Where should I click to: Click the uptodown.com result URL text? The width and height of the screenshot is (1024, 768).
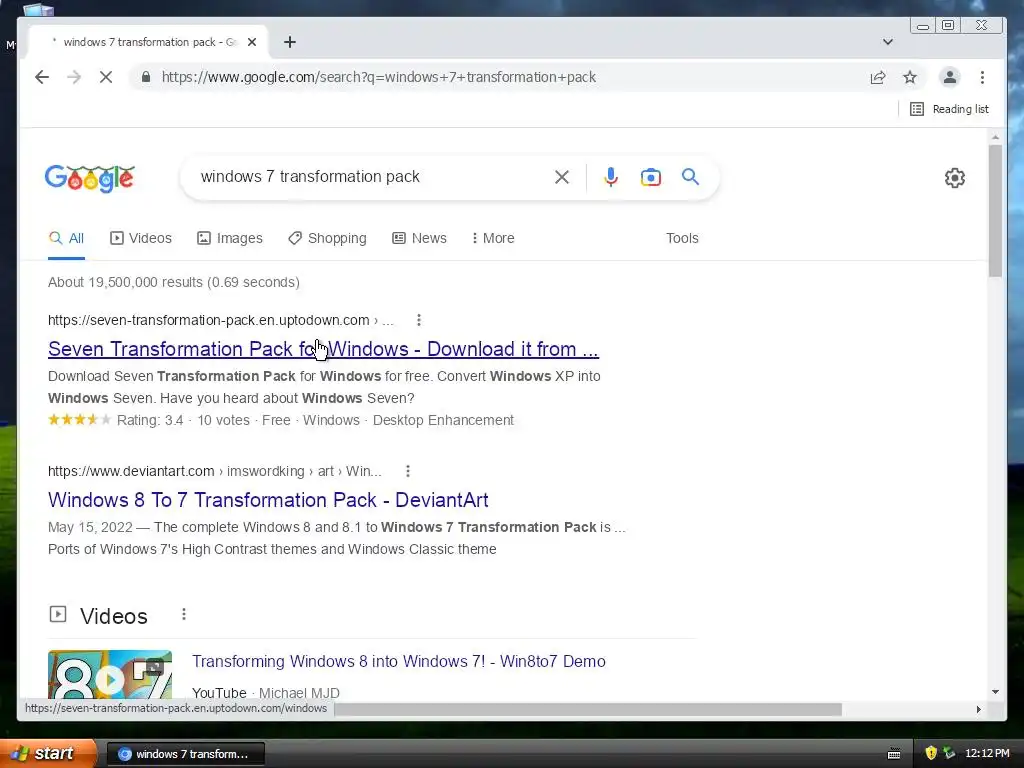point(220,320)
